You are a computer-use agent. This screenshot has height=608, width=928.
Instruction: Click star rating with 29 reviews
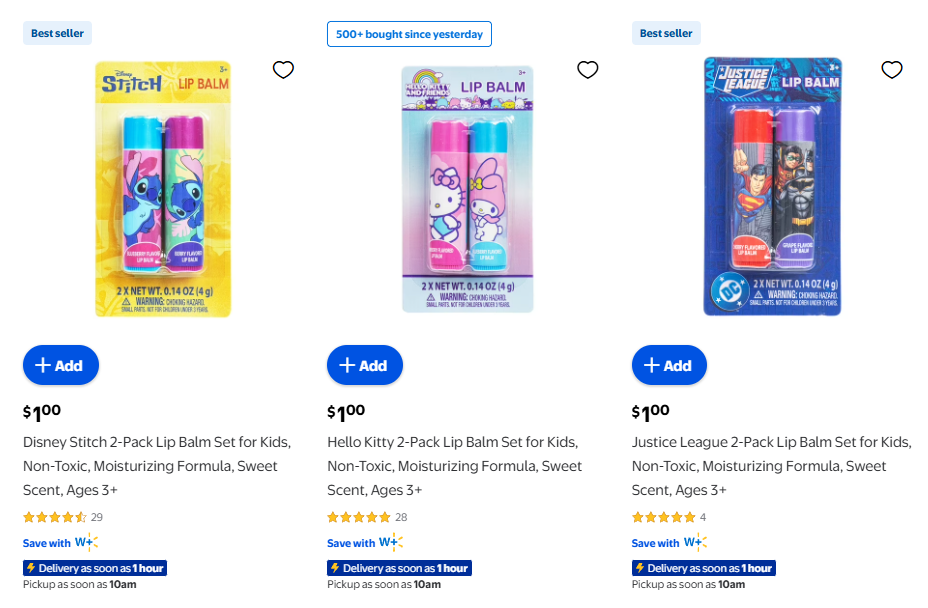(x=55, y=517)
